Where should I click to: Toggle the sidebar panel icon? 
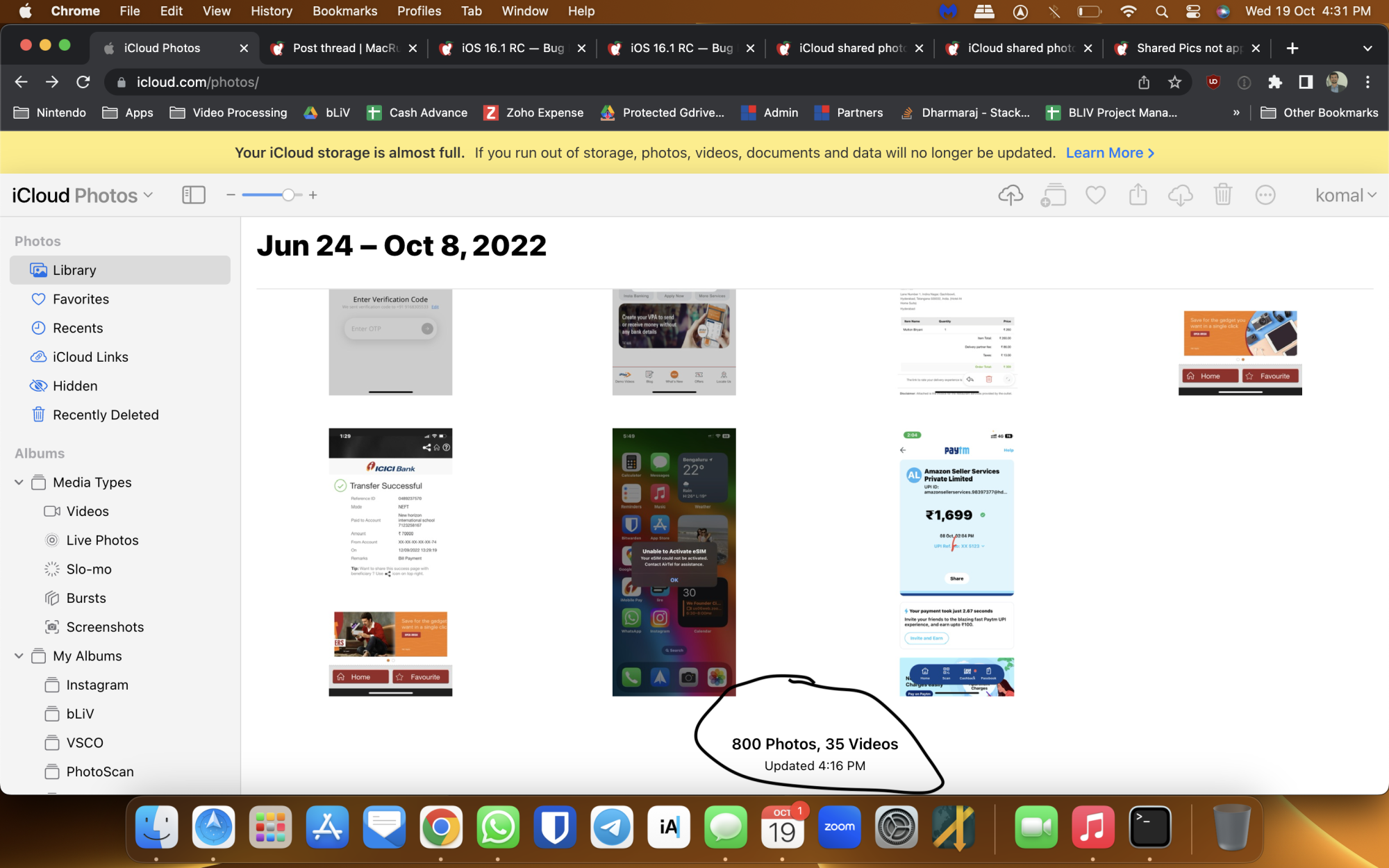coord(194,195)
